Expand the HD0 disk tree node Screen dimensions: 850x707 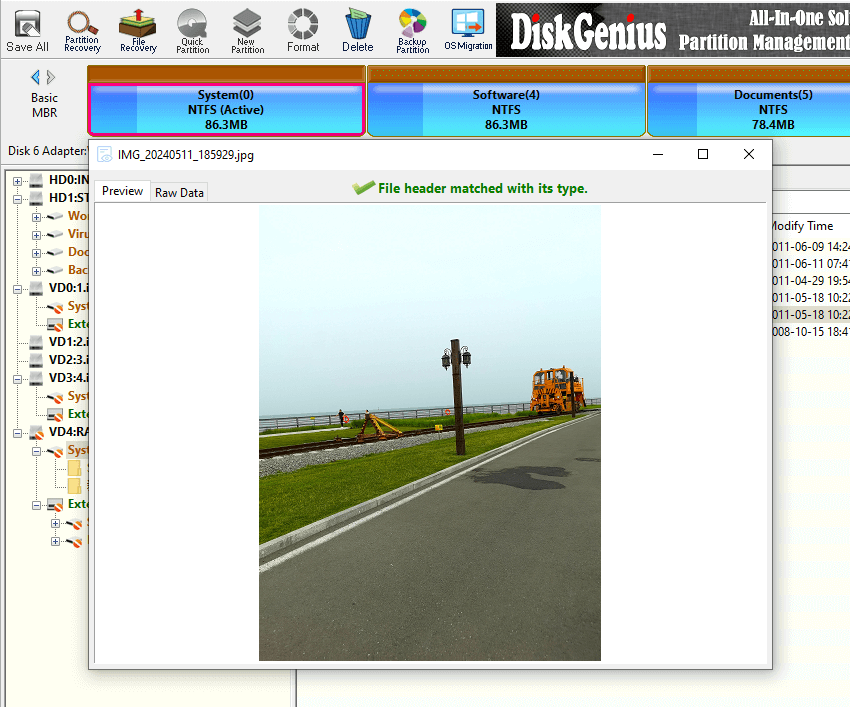[17, 180]
